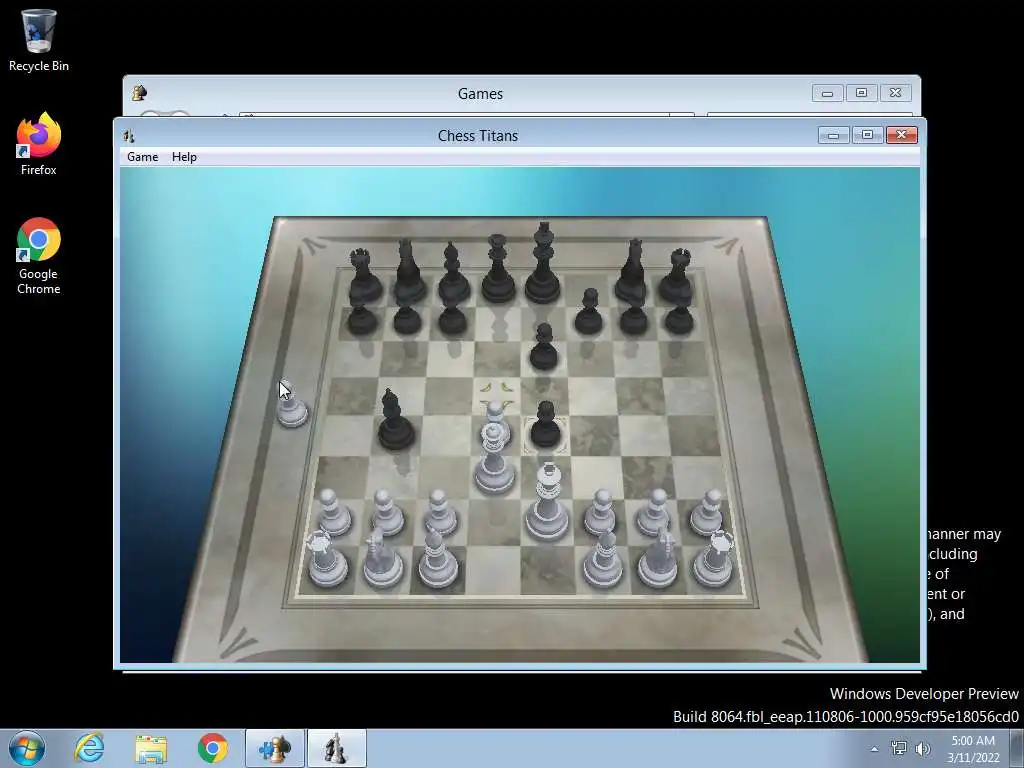This screenshot has height=768, width=1024.
Task: Click the white rook in the bottom-left corner
Action: coord(326,559)
